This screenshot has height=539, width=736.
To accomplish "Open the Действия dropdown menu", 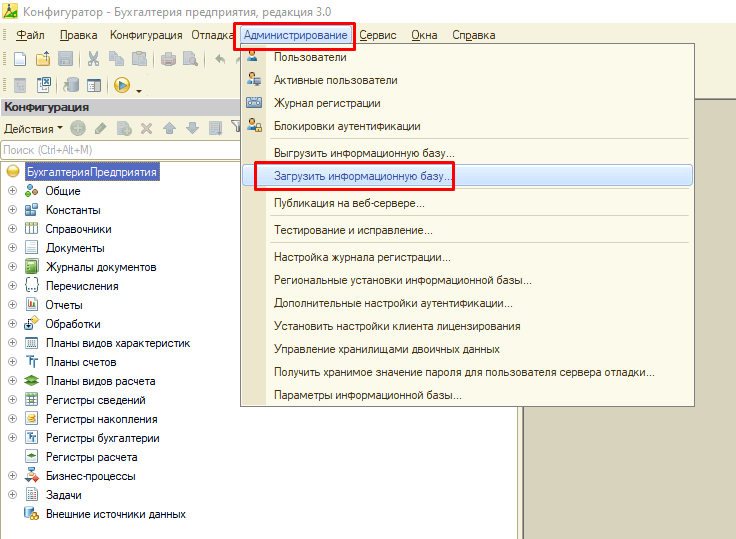I will (x=33, y=129).
